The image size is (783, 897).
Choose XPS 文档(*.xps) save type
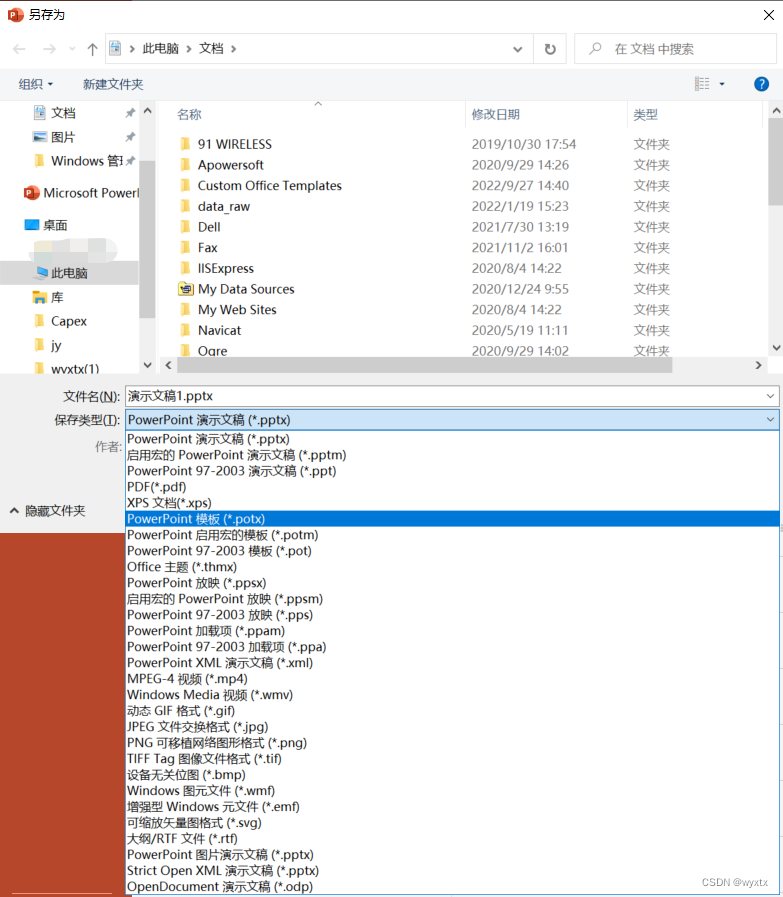(452, 503)
